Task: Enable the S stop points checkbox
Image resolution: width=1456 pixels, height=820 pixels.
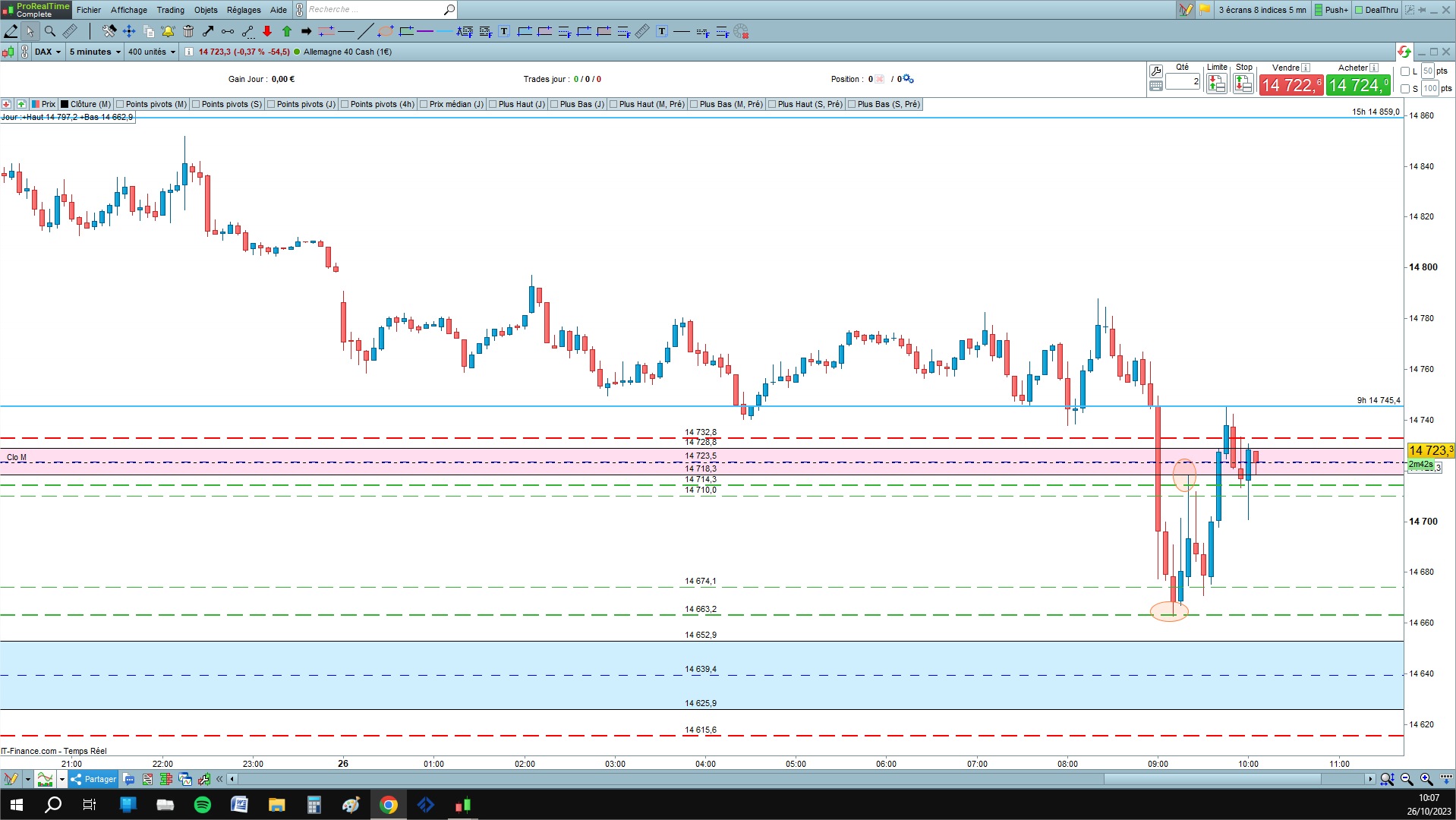Action: click(1405, 89)
